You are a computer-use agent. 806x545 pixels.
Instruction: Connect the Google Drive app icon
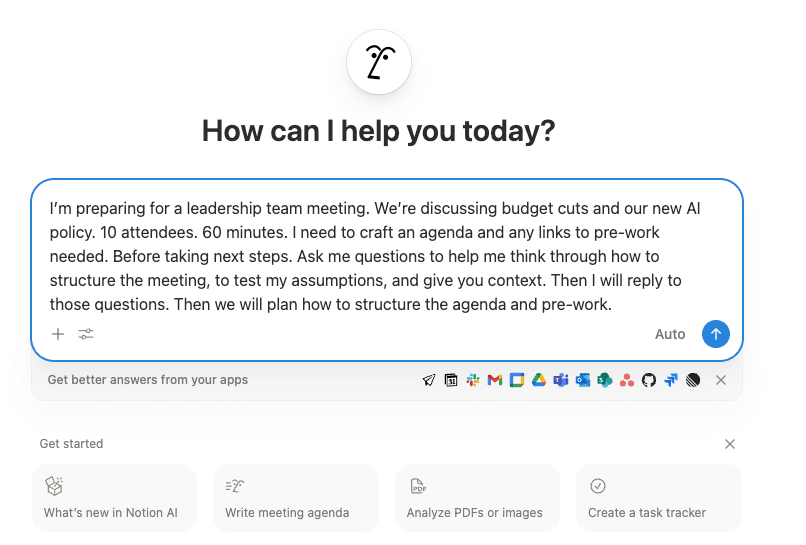pyautogui.click(x=538, y=380)
